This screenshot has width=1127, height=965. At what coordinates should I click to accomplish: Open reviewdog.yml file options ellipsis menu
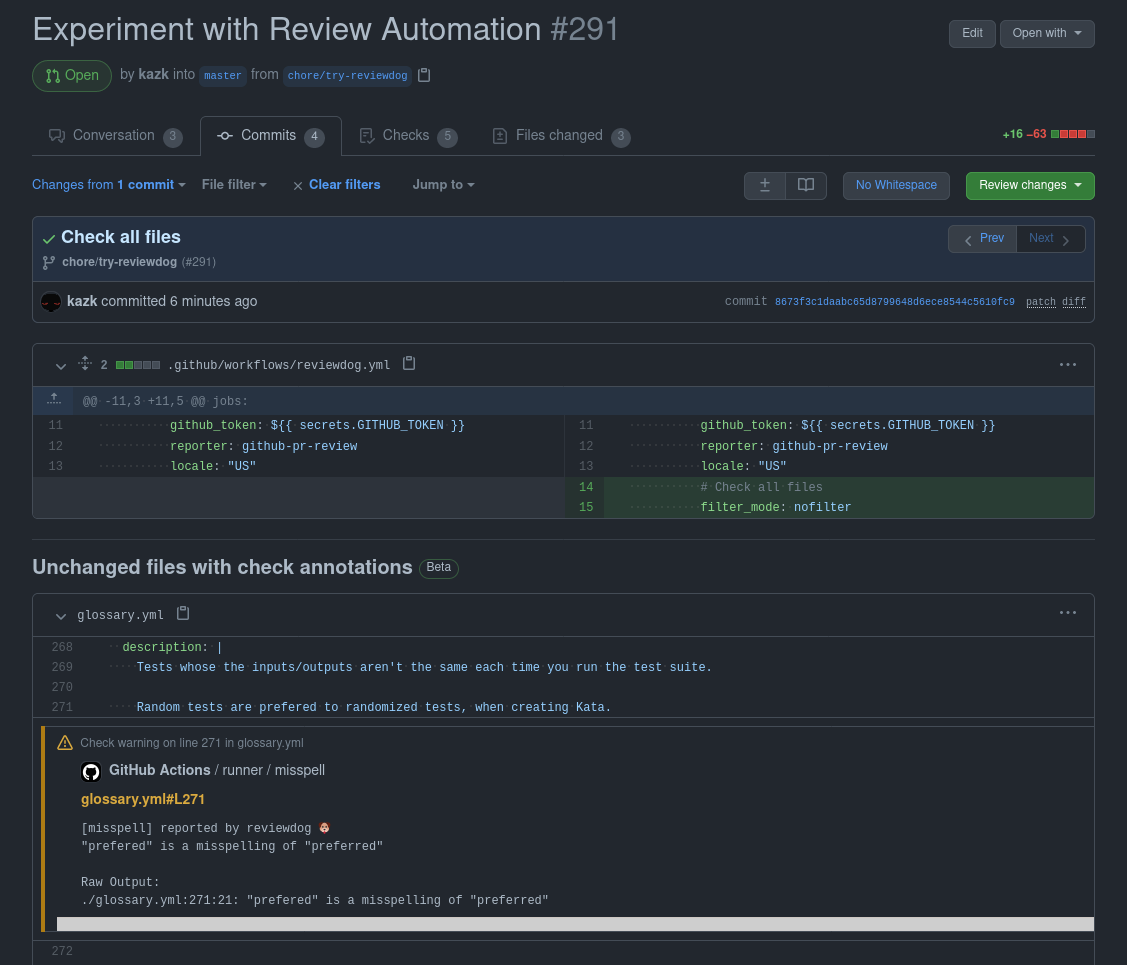tap(1067, 364)
